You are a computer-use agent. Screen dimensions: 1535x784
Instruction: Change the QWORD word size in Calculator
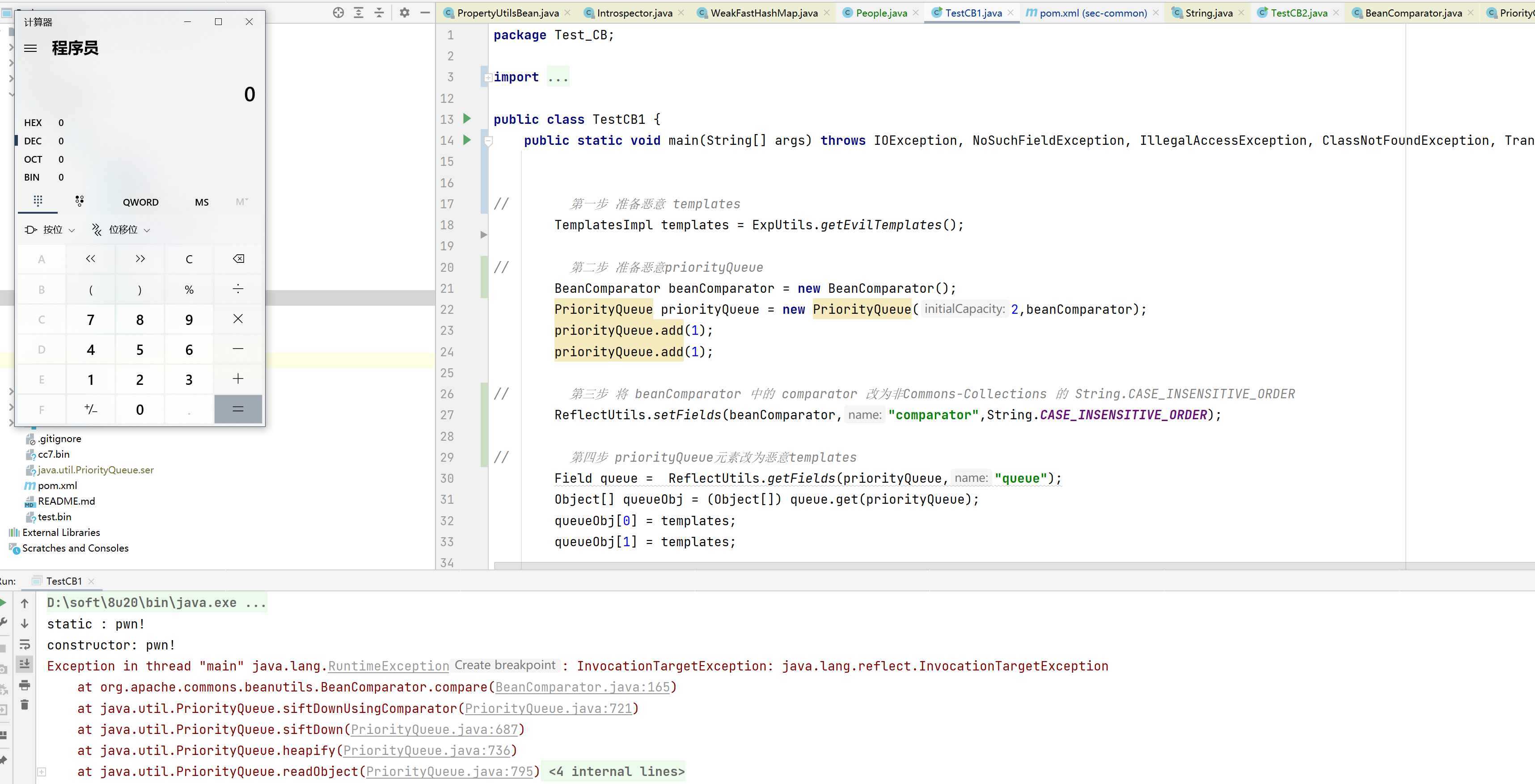[141, 202]
